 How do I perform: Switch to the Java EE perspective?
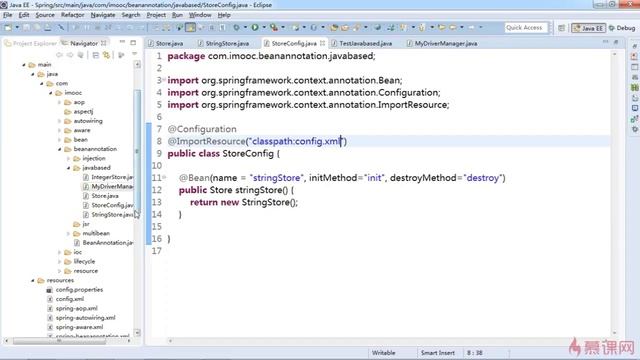point(588,28)
